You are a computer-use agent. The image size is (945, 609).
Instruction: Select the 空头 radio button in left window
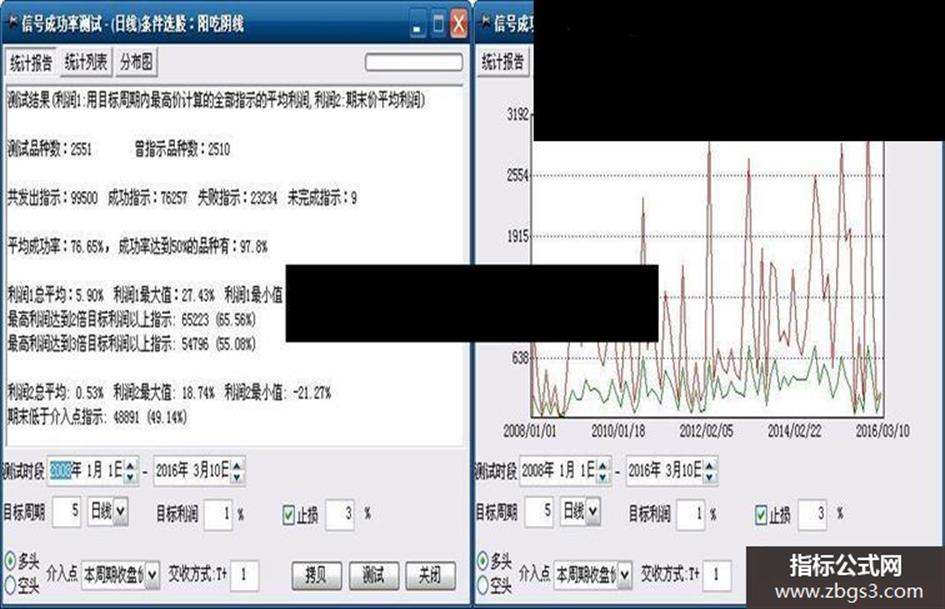coord(10,584)
